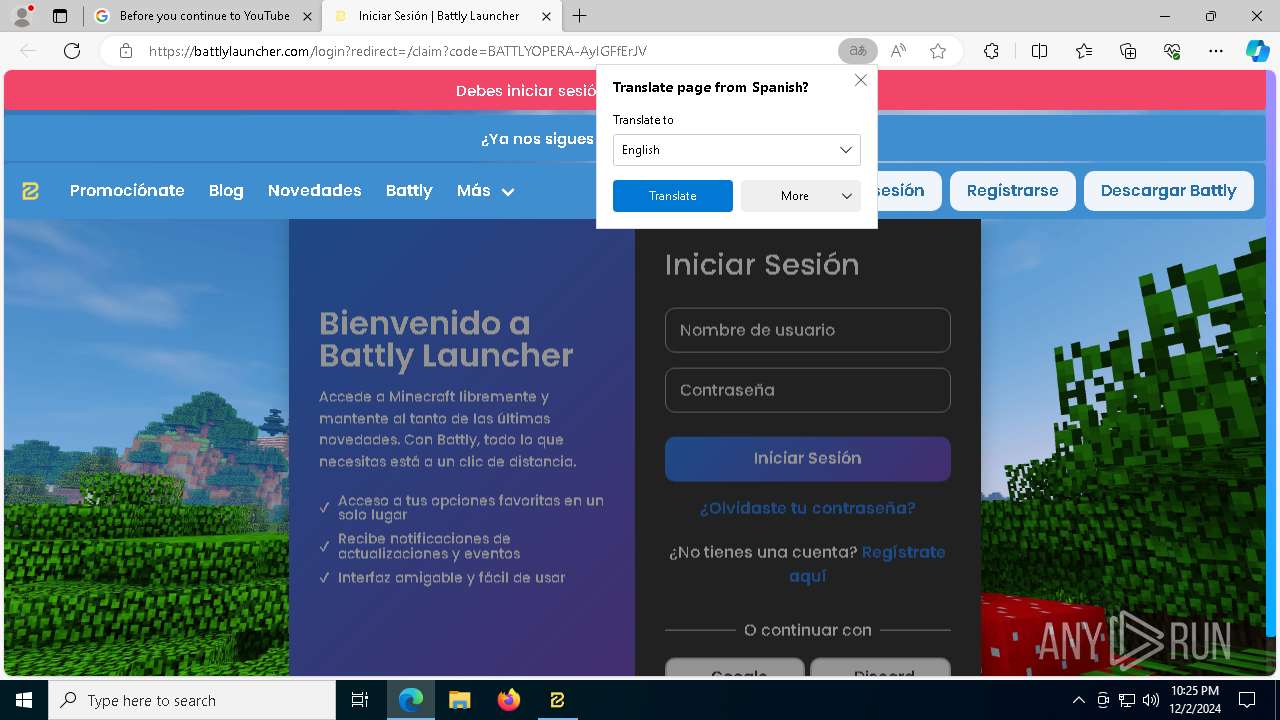Open File Explorer from taskbar
This screenshot has height=720, width=1280.
459,700
